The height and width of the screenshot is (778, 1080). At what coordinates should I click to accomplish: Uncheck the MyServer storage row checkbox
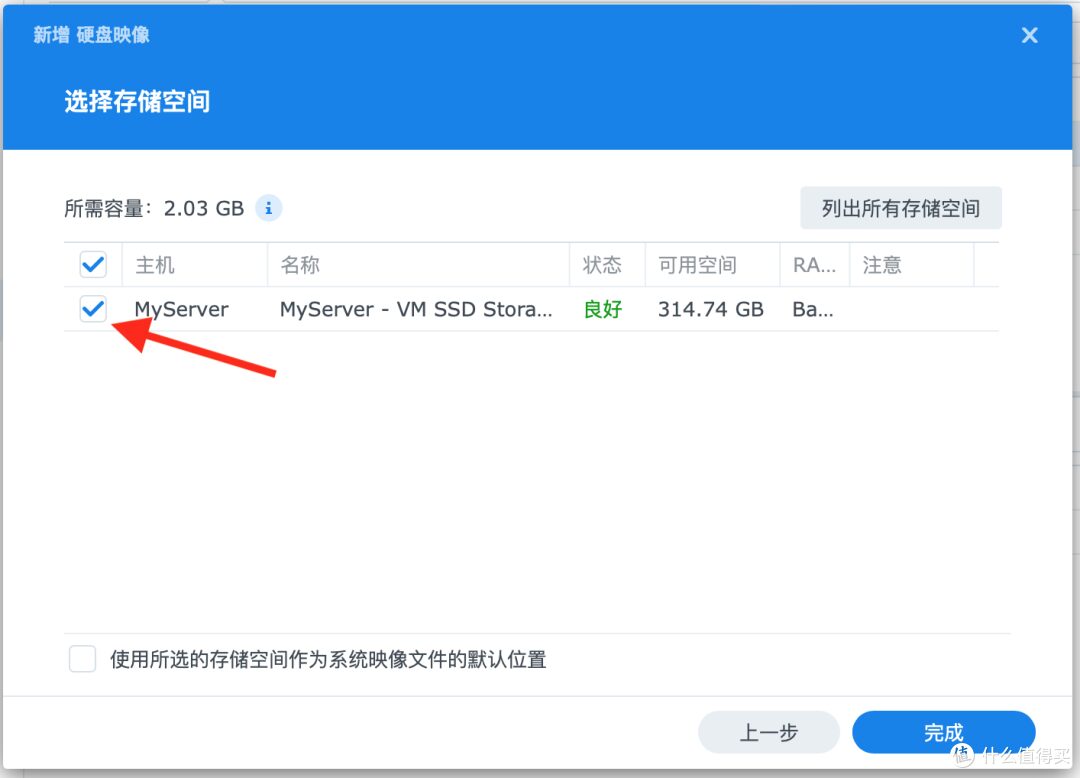[x=93, y=309]
